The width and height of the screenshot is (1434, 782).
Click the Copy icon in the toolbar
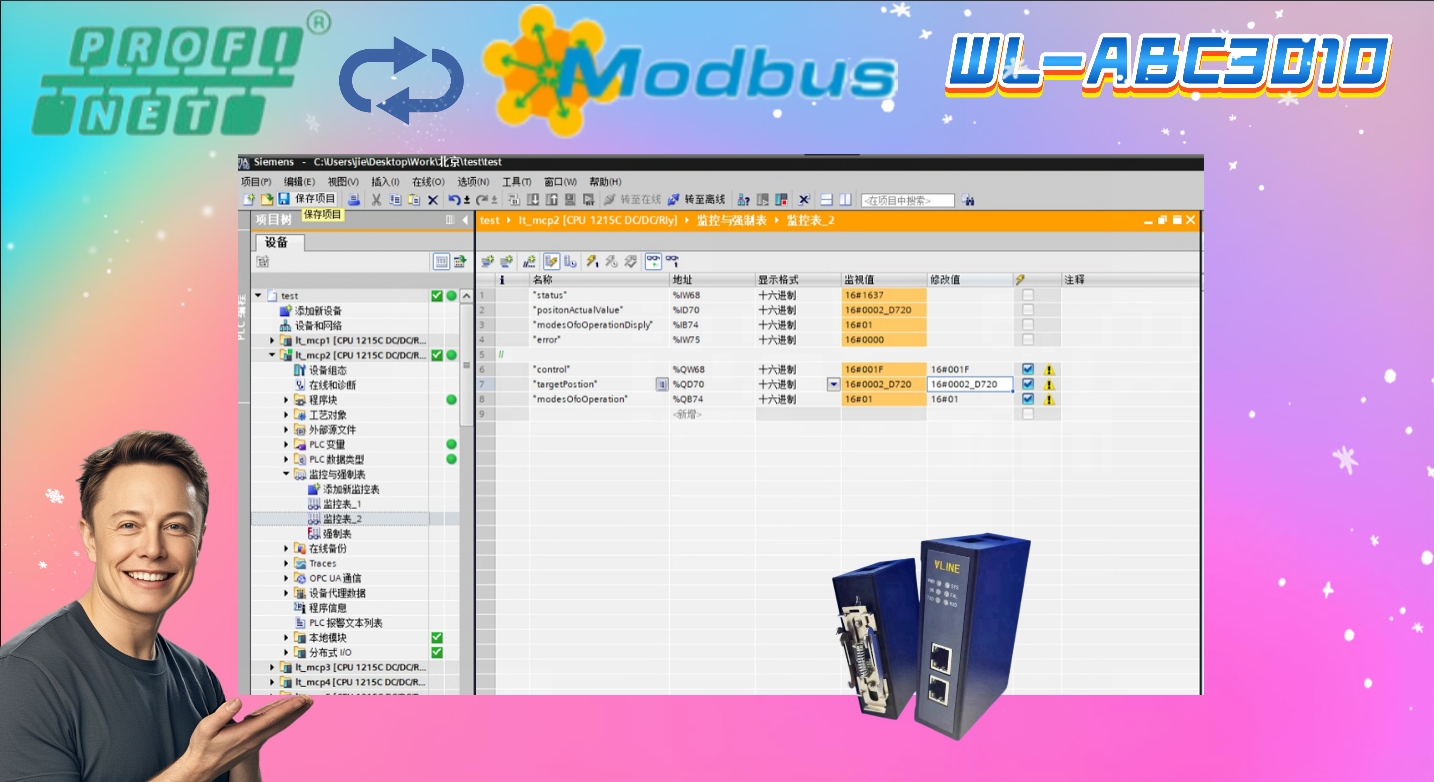pyautogui.click(x=396, y=199)
